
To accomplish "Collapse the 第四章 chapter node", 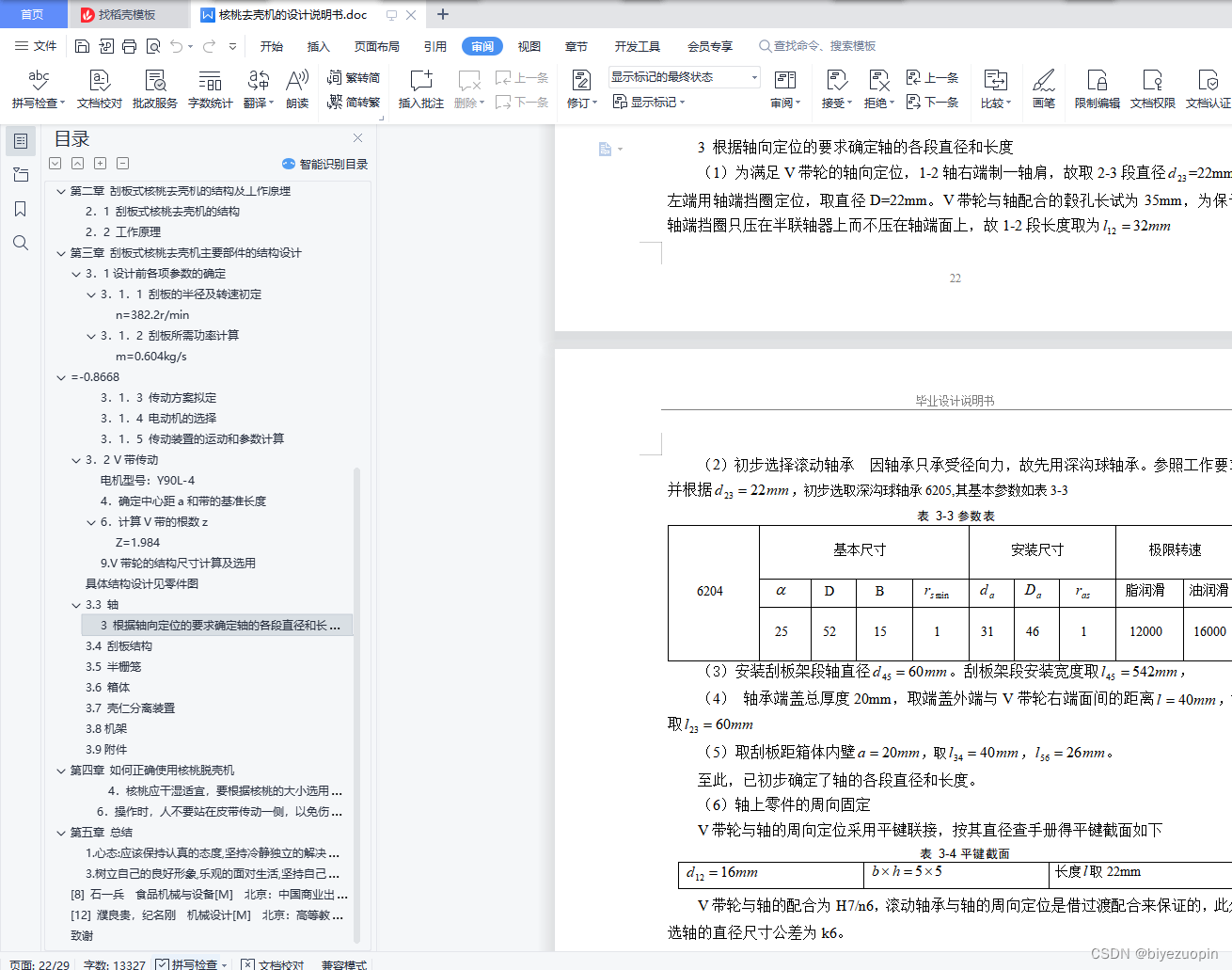I will click(61, 771).
